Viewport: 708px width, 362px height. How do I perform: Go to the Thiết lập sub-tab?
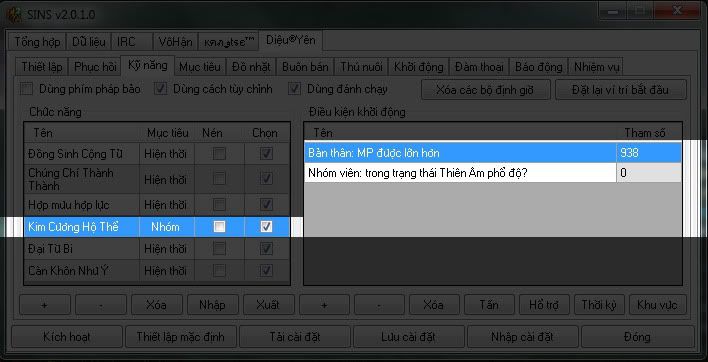click(x=42, y=67)
